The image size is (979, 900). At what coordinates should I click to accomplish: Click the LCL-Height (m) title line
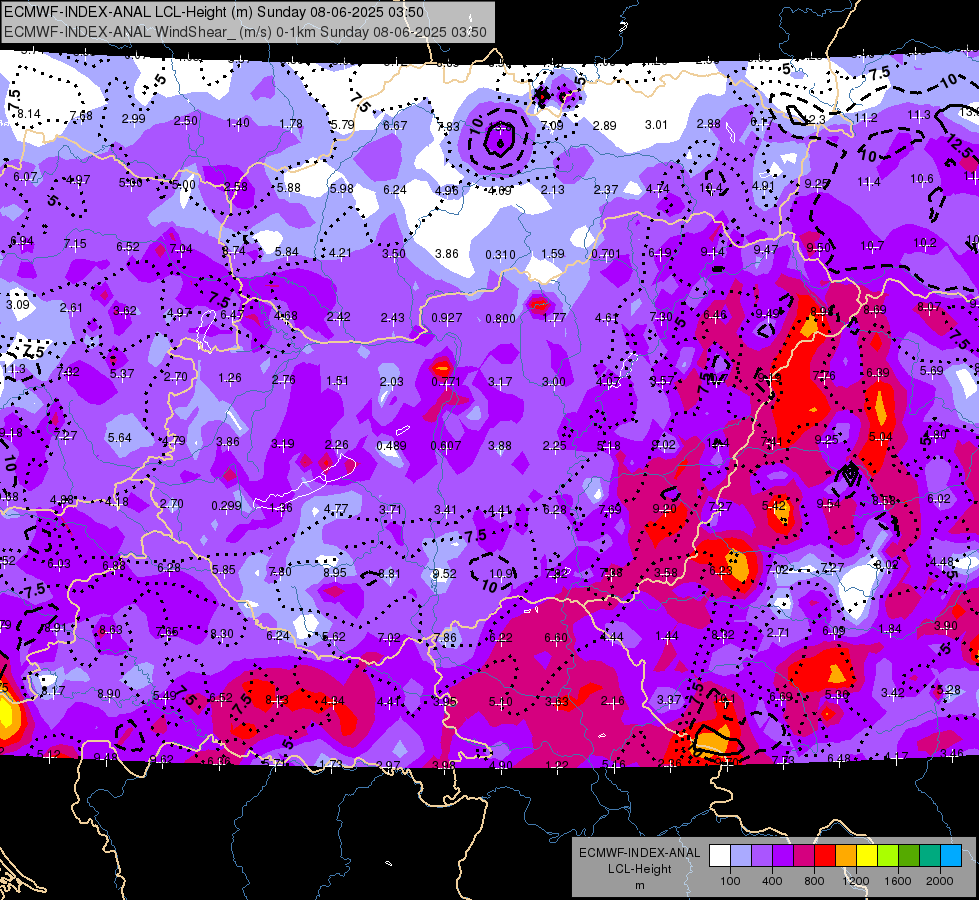pyautogui.click(x=214, y=12)
